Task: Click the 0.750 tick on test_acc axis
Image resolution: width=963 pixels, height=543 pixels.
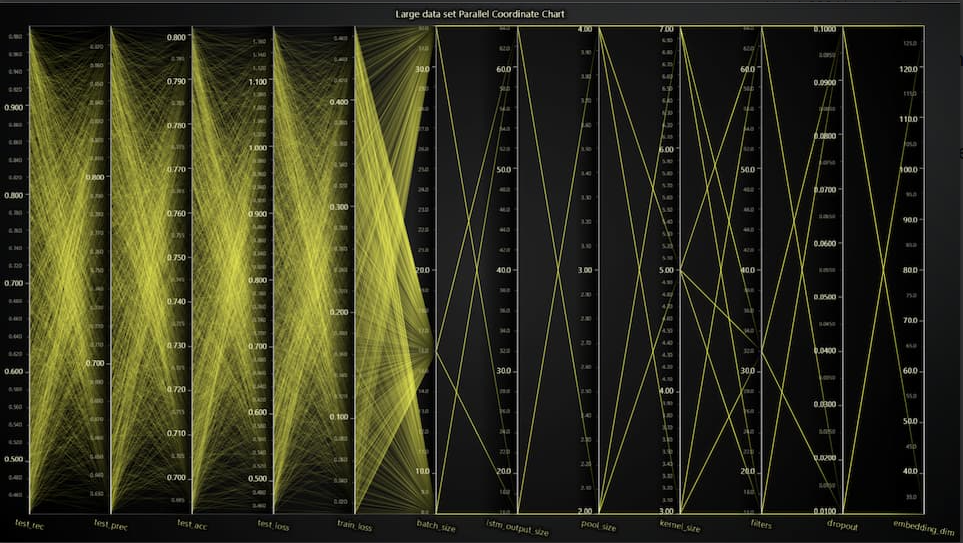Action: [176, 257]
